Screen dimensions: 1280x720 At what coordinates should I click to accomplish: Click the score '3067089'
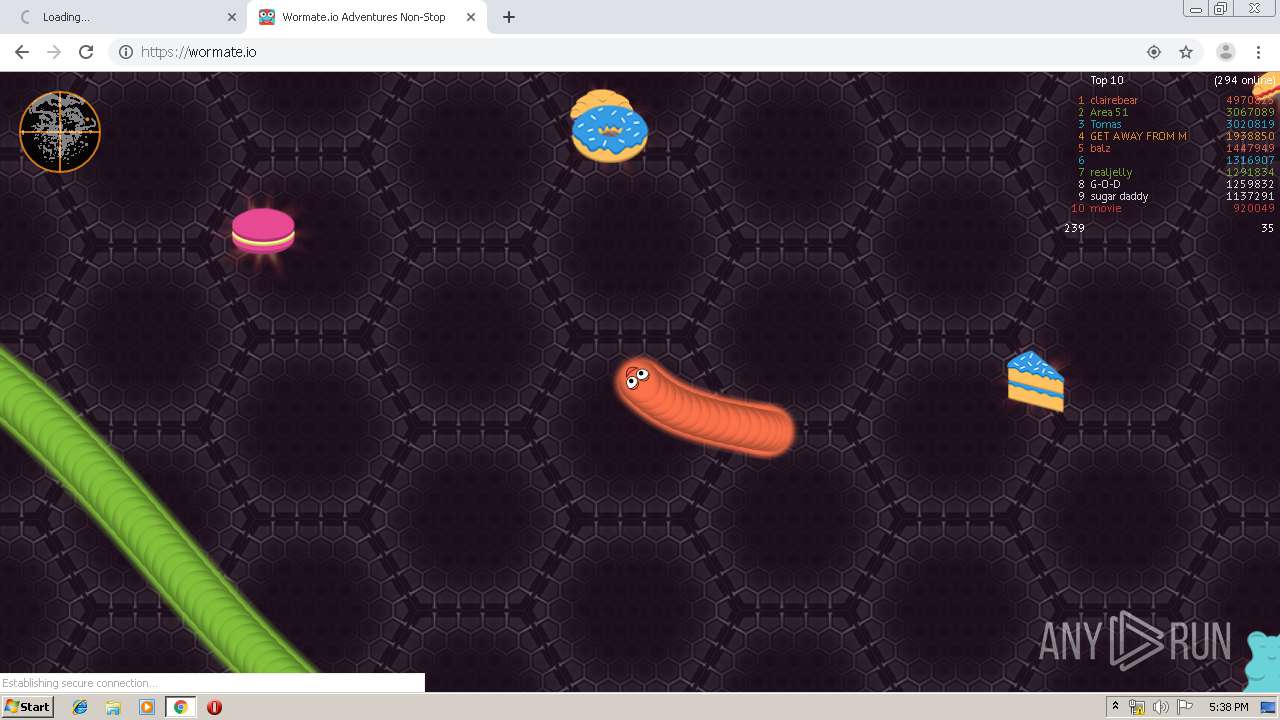point(1250,112)
